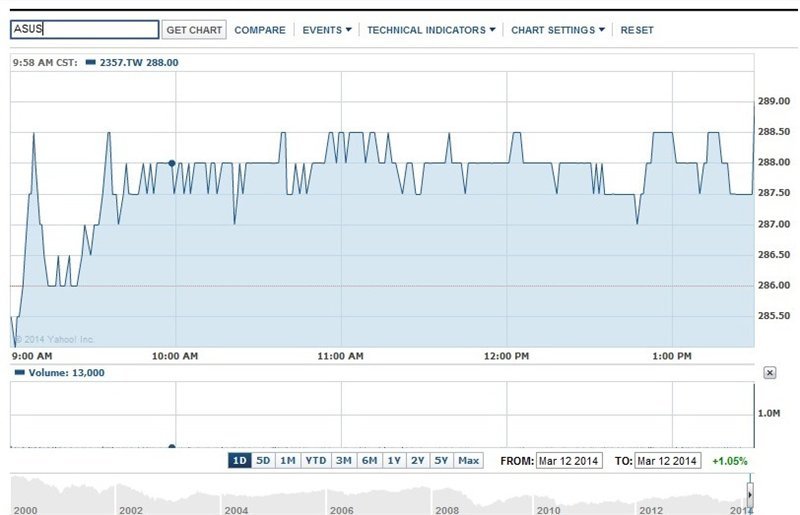Click the price data point marker at 288.00
The width and height of the screenshot is (800, 515).
pyautogui.click(x=172, y=163)
